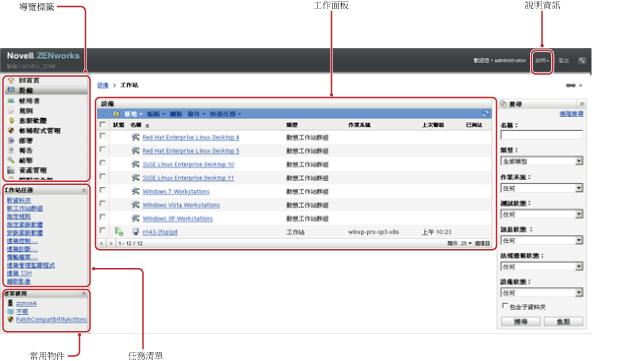
Task: Collapse the Frequently Used panel
Action: (84, 293)
